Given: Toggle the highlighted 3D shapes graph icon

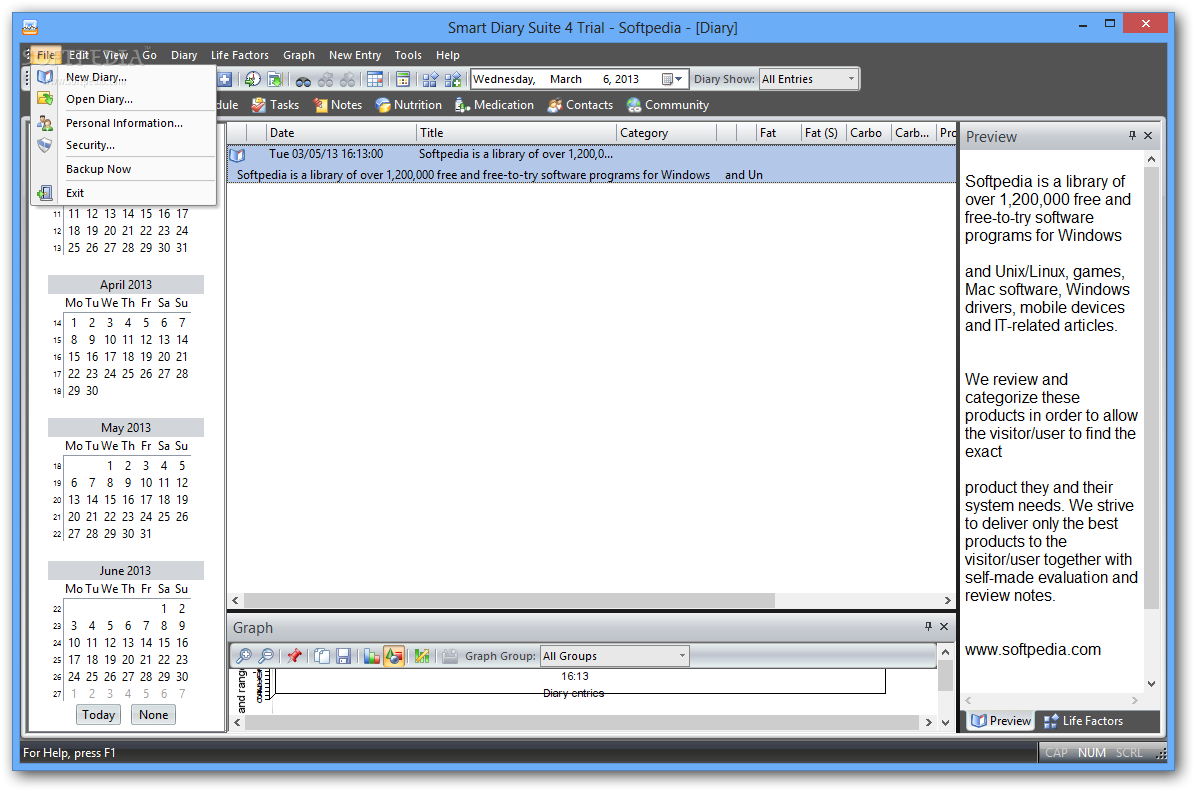Looking at the screenshot, I should (x=394, y=655).
